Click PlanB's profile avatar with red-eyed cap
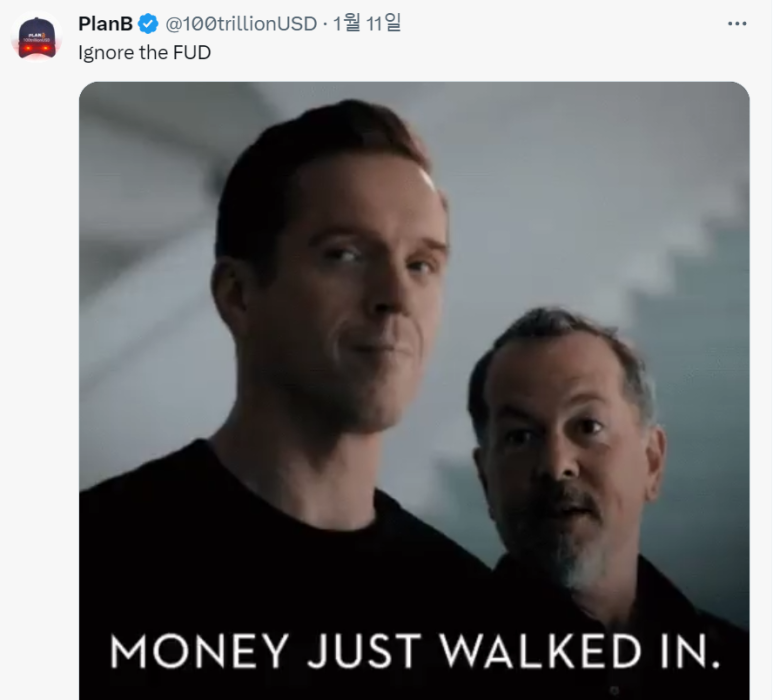The width and height of the screenshot is (773, 700). point(36,37)
